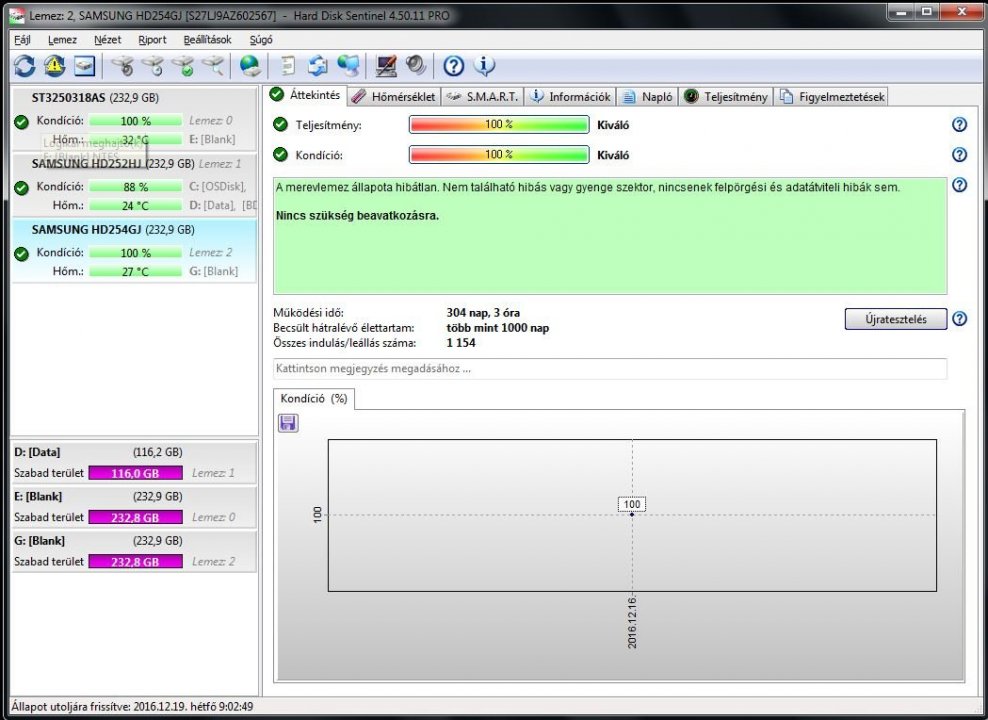Image resolution: width=988 pixels, height=720 pixels.
Task: Click the text report document toolbar icon
Action: [287, 66]
